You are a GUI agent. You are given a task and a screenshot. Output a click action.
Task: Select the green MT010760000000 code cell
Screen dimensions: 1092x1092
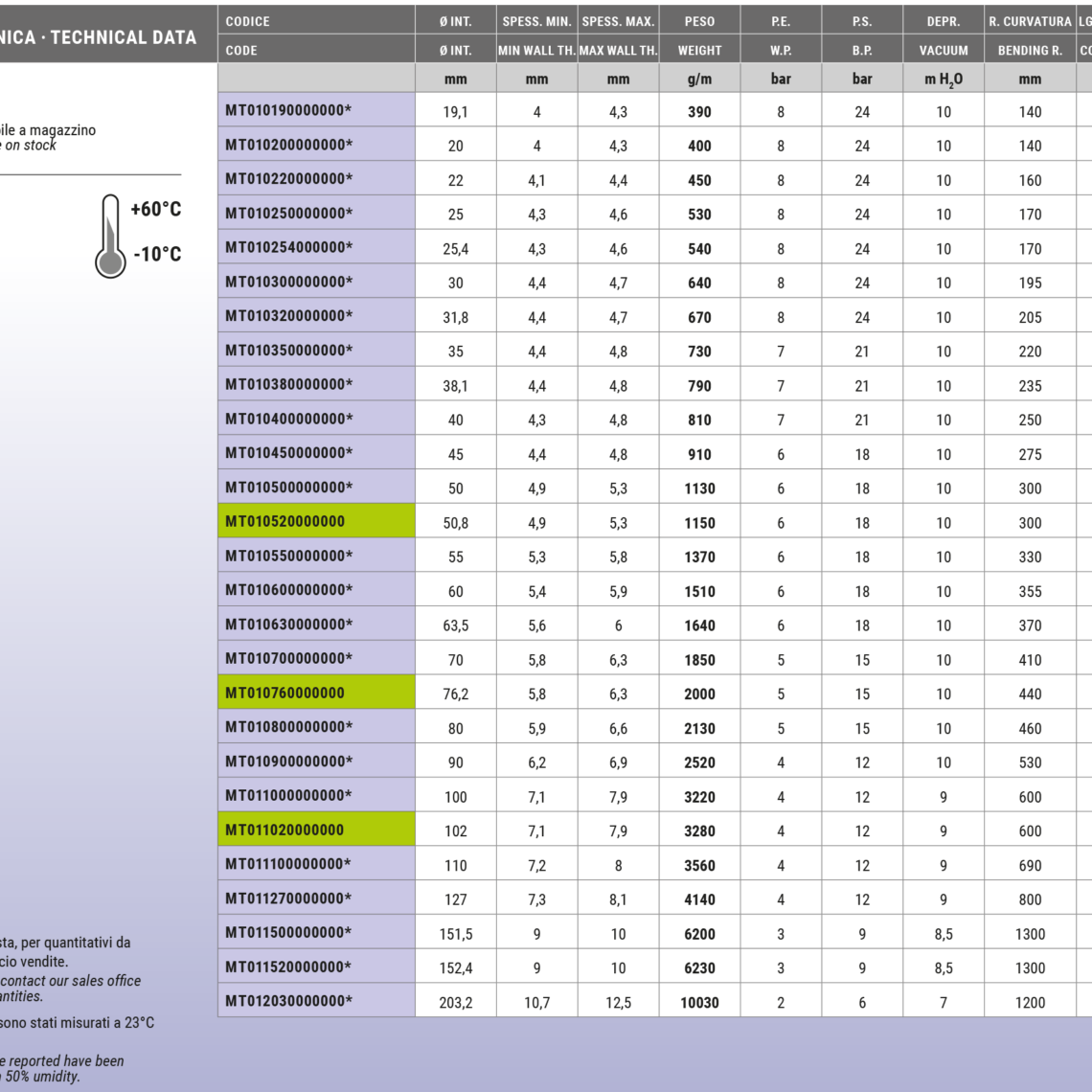(316, 694)
